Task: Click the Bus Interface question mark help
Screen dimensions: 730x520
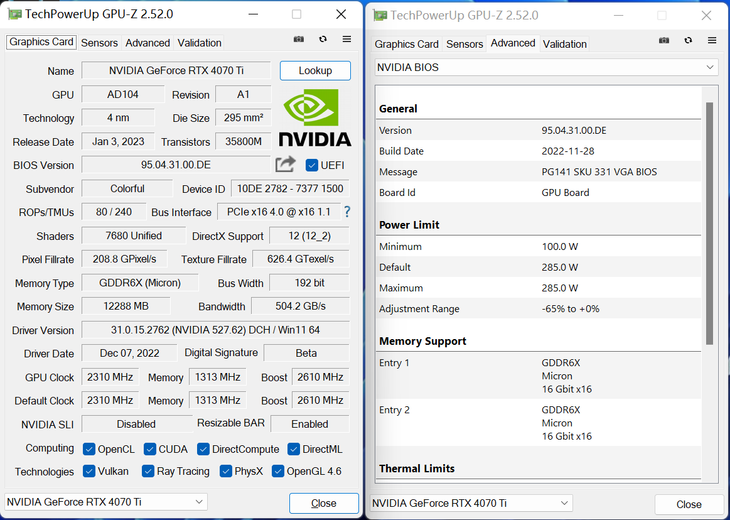Action: point(347,212)
